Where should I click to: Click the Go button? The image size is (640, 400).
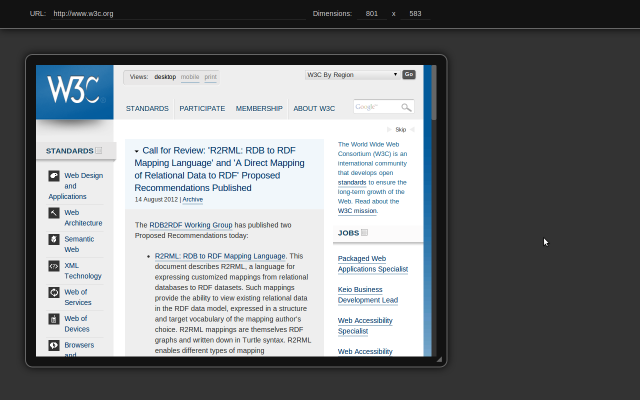click(x=409, y=75)
